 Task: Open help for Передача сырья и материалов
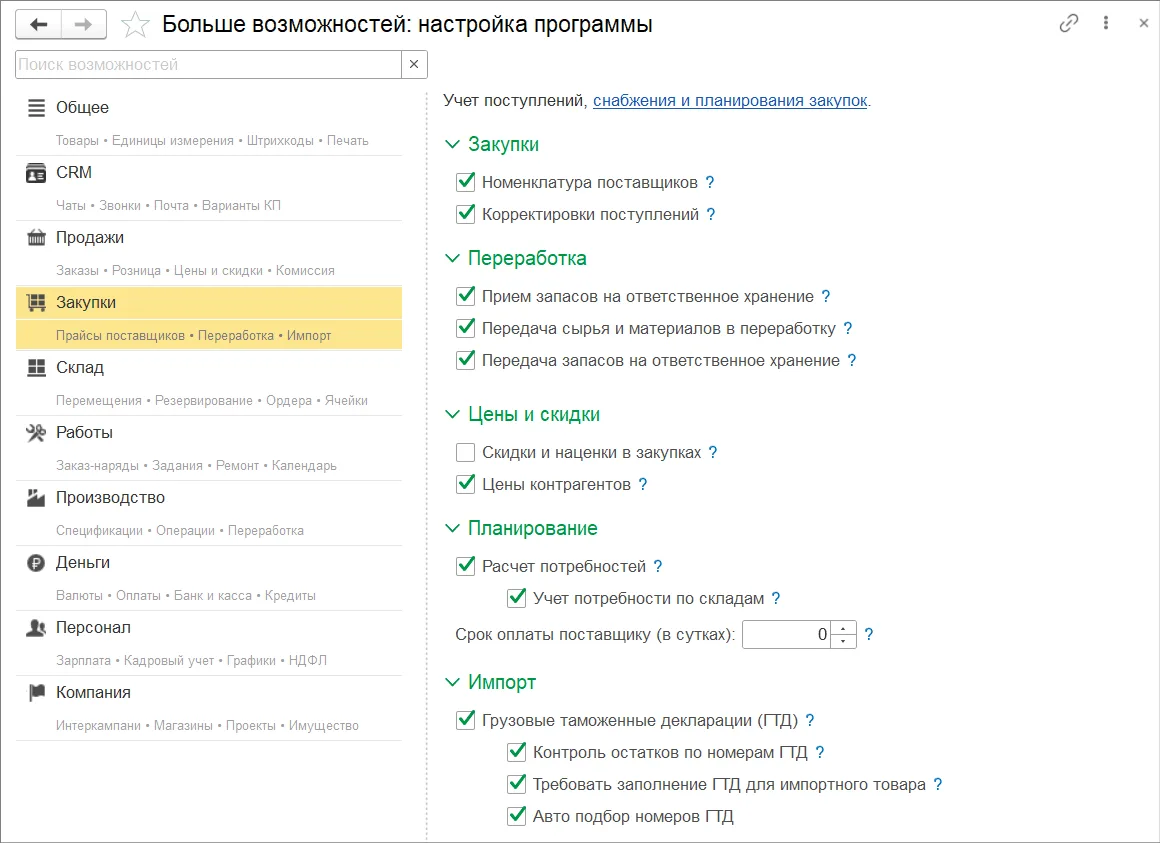(x=848, y=328)
